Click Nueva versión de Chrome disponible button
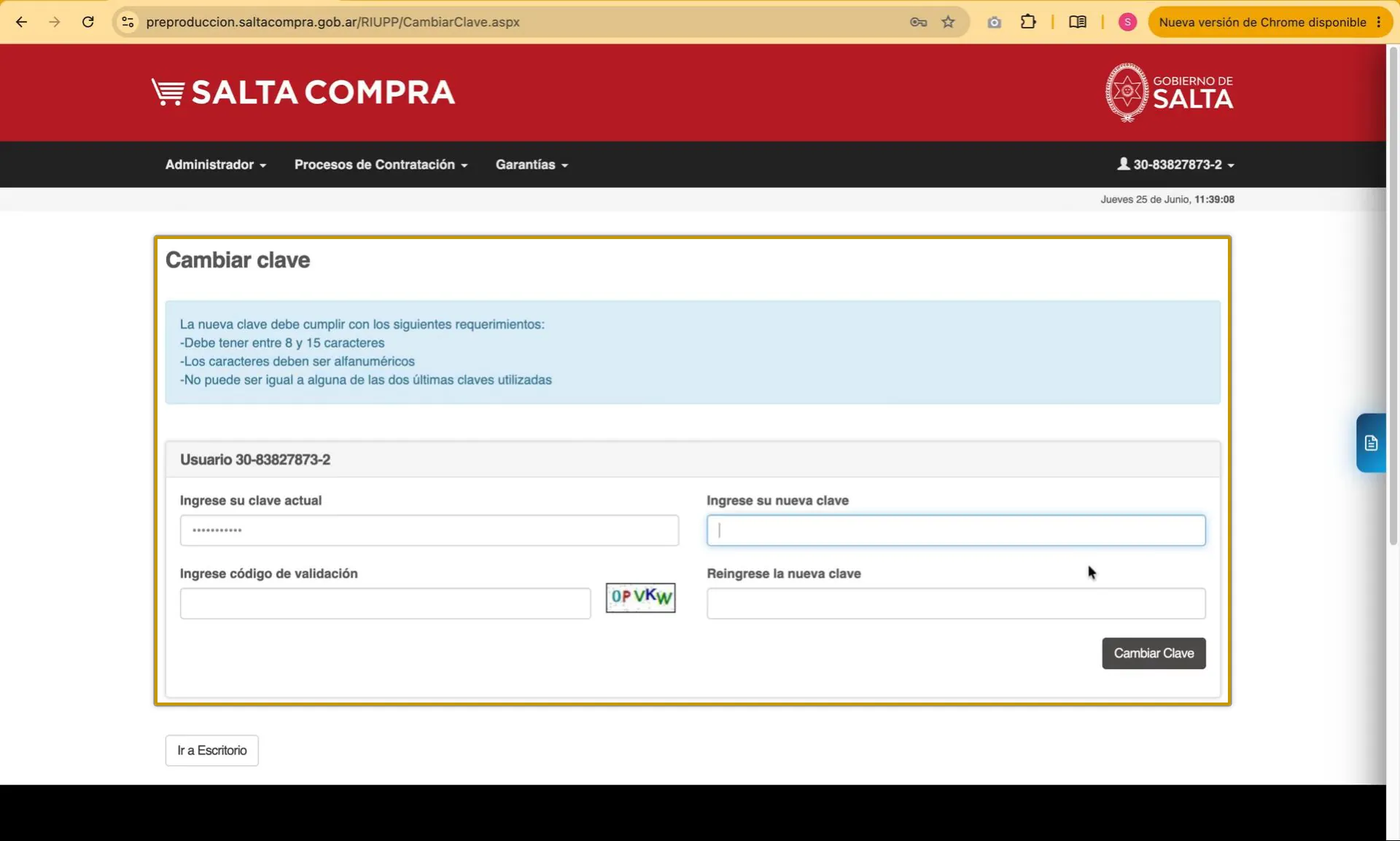The image size is (1400, 841). [x=1262, y=22]
